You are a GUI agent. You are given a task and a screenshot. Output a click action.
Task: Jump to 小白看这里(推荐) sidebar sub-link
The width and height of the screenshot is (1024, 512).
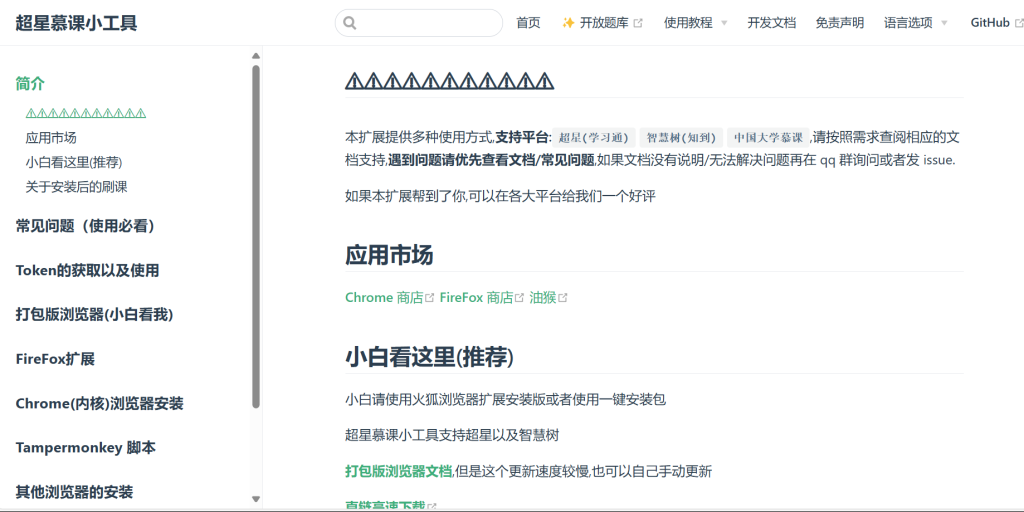[x=74, y=162]
